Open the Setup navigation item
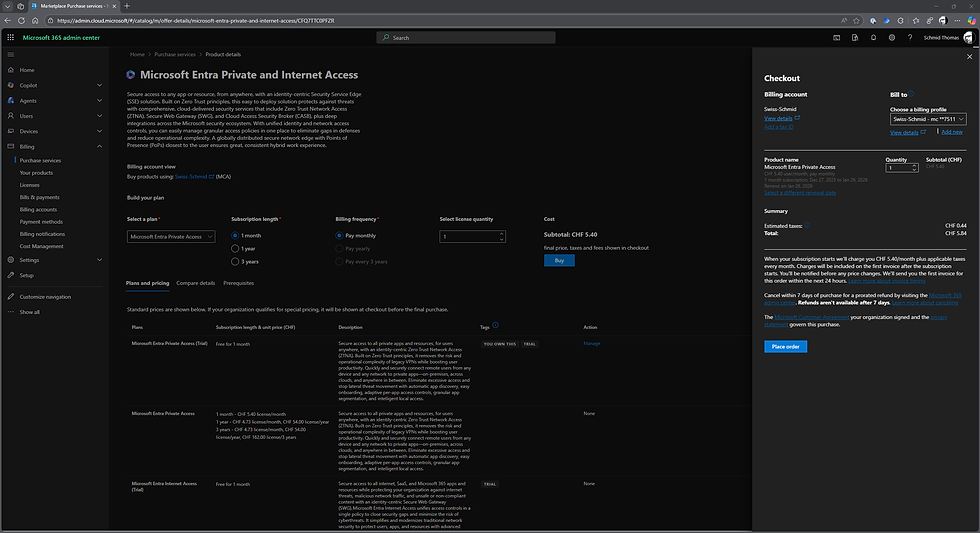 (26, 275)
